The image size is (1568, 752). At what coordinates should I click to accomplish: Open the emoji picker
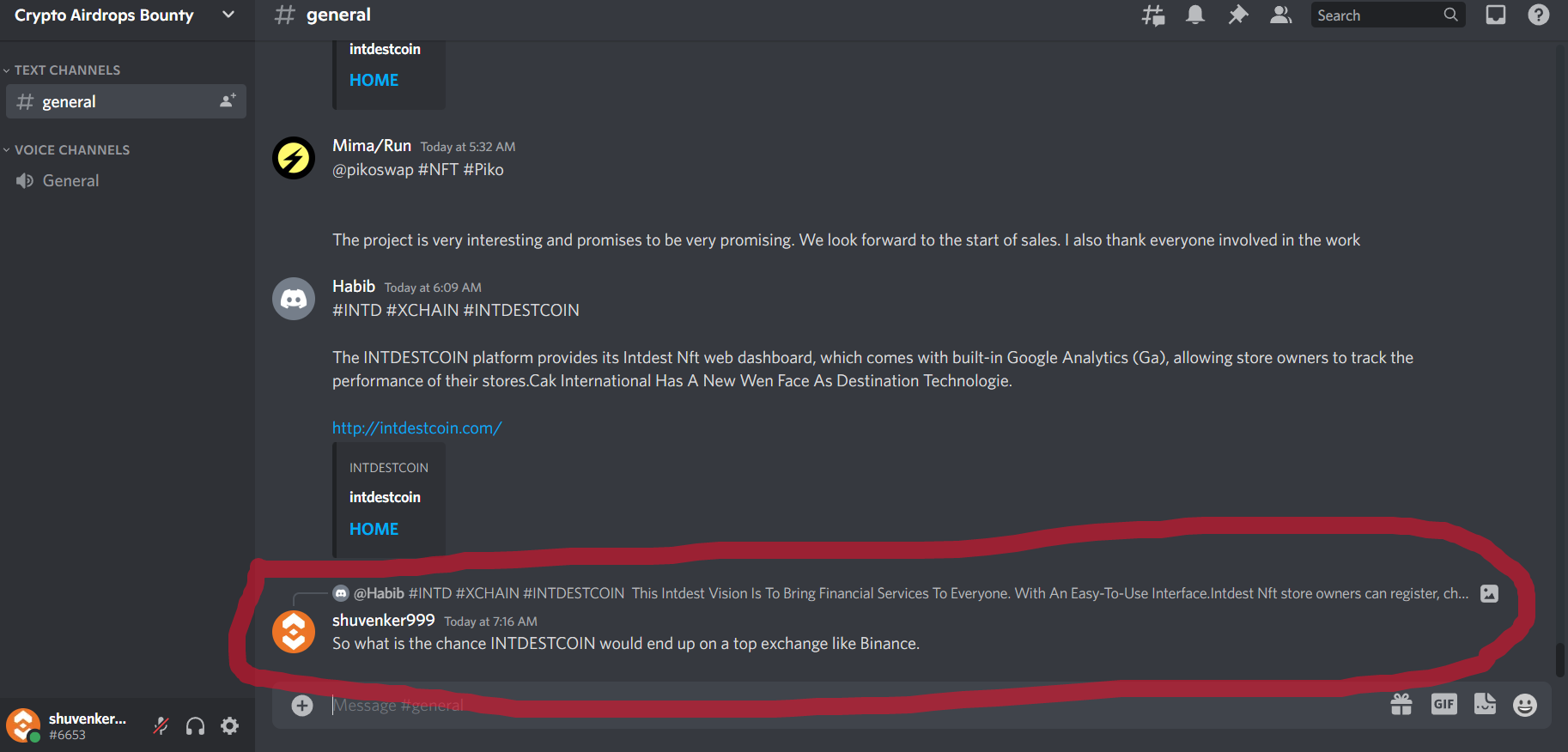(1525, 705)
